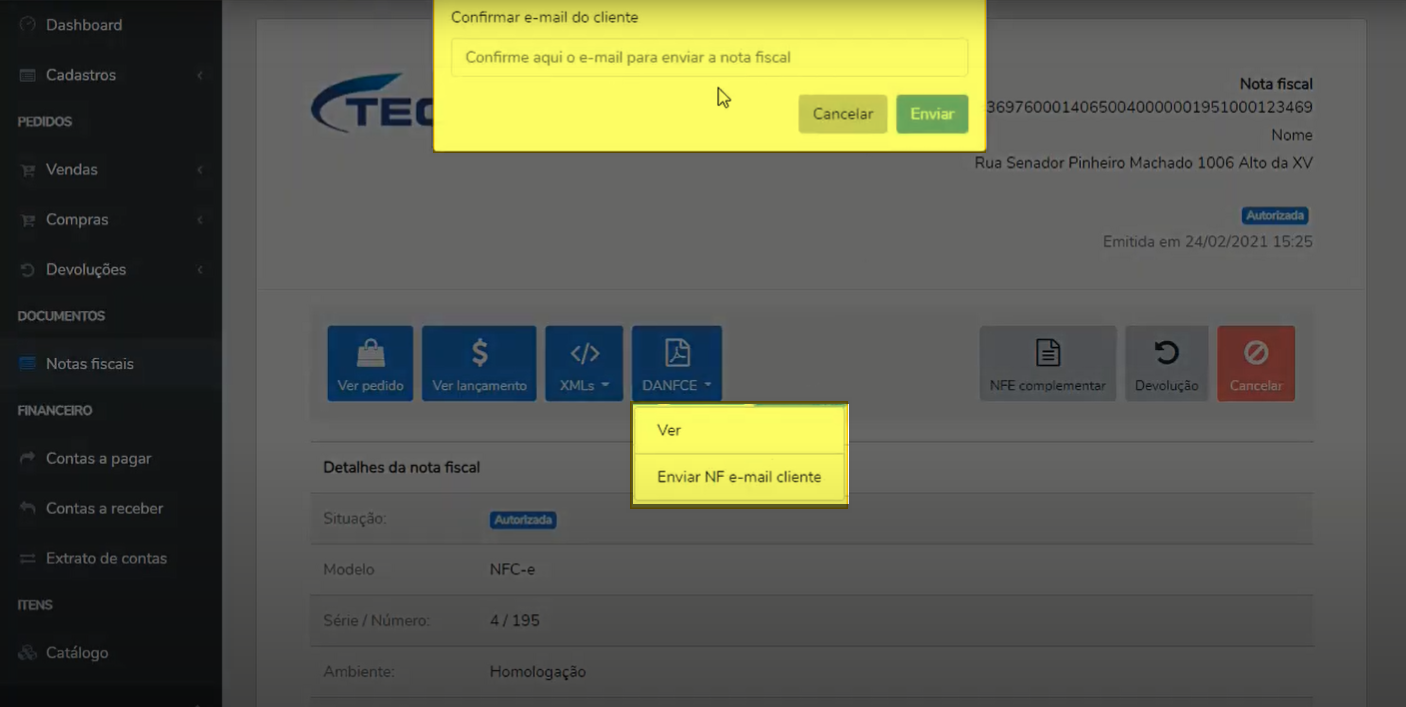Click the Vendas cart icon
Image resolution: width=1406 pixels, height=707 pixels.
(x=28, y=170)
